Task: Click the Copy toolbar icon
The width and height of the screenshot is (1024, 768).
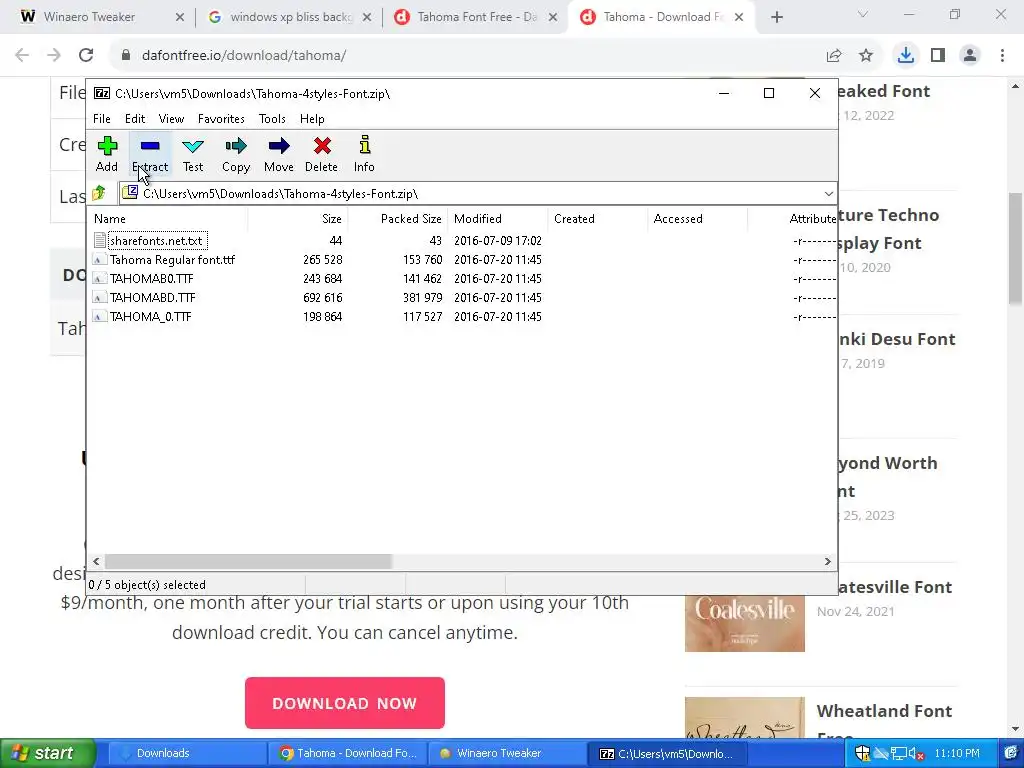Action: [236, 154]
